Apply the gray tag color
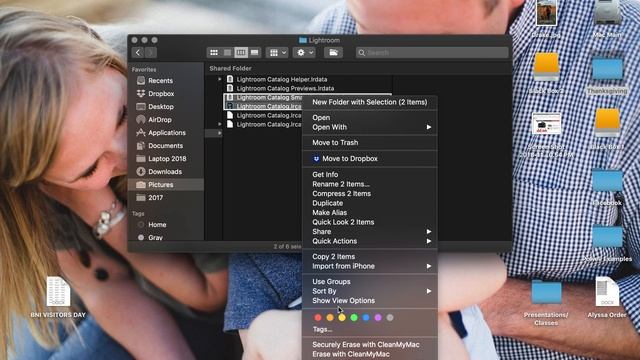 (390, 318)
